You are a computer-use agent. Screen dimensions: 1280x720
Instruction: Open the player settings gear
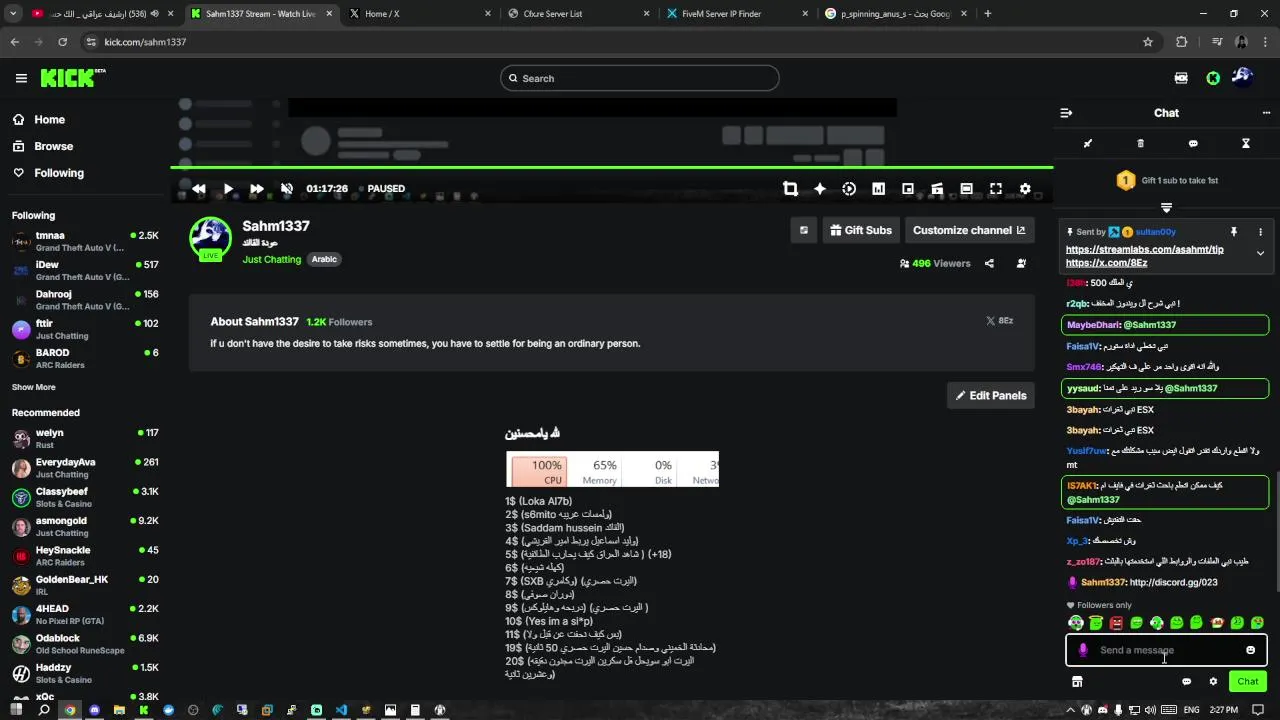(1025, 188)
